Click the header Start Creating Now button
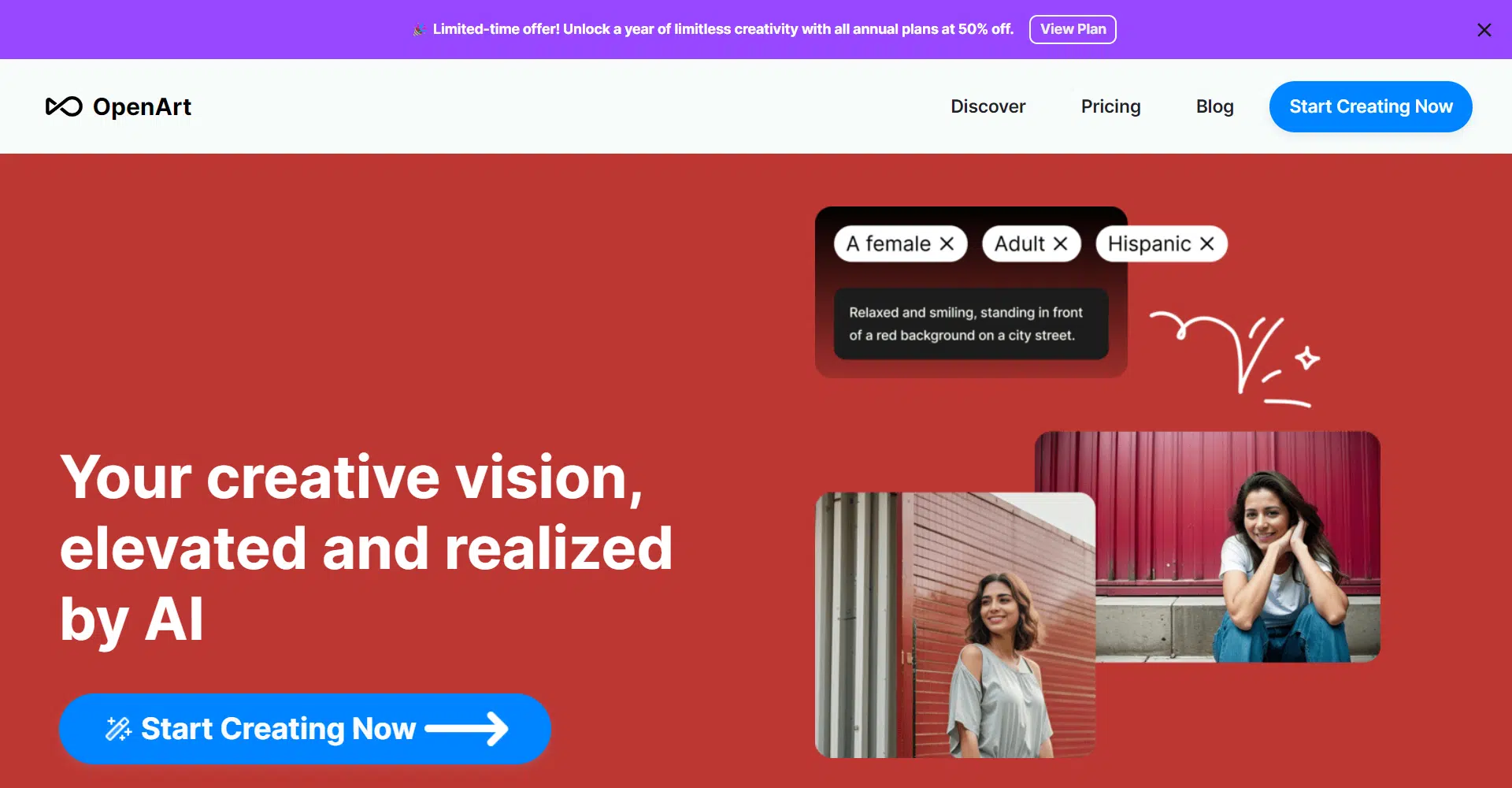This screenshot has width=1512, height=788. [1370, 106]
